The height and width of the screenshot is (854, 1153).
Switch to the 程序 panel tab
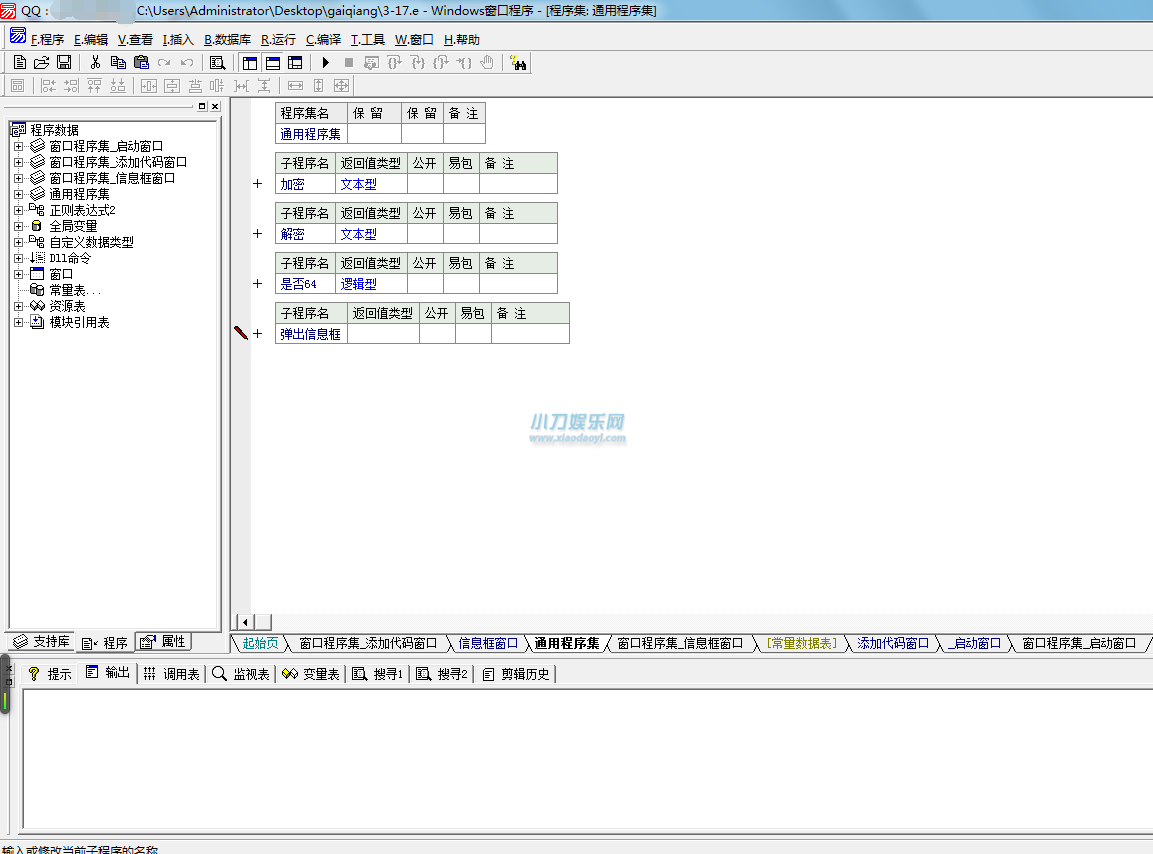coord(105,643)
